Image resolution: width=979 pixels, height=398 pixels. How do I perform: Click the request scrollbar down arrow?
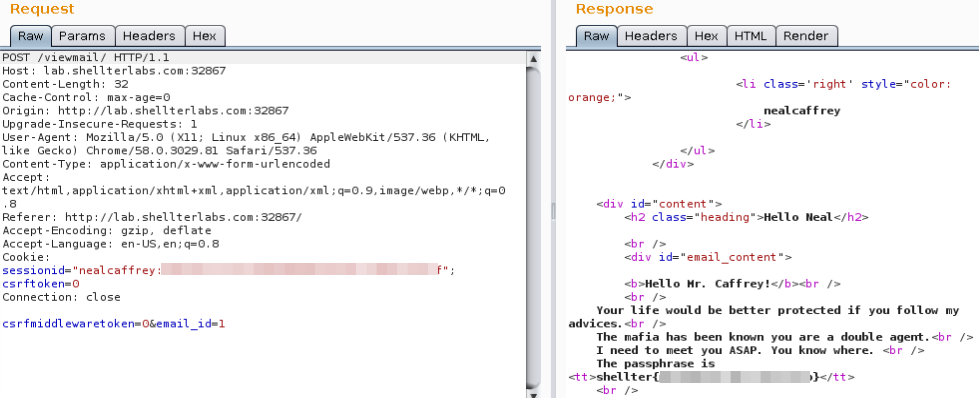[533, 394]
